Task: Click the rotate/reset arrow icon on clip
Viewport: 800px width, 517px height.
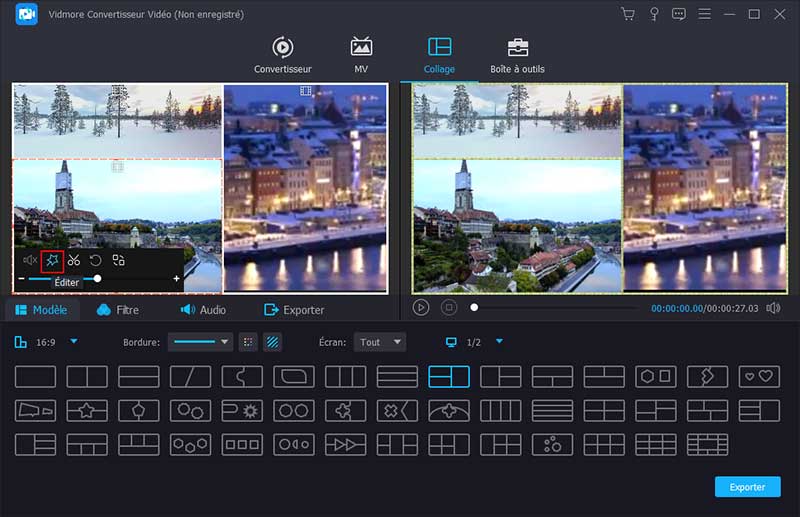Action: (x=96, y=260)
